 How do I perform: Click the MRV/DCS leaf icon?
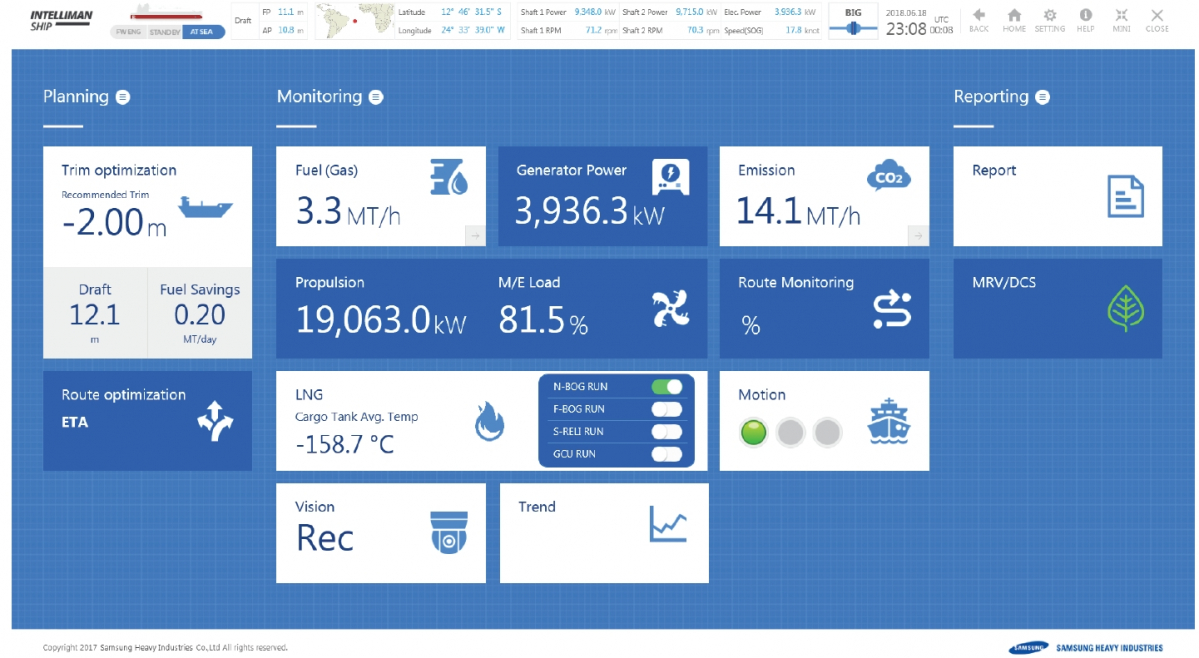click(x=1125, y=309)
